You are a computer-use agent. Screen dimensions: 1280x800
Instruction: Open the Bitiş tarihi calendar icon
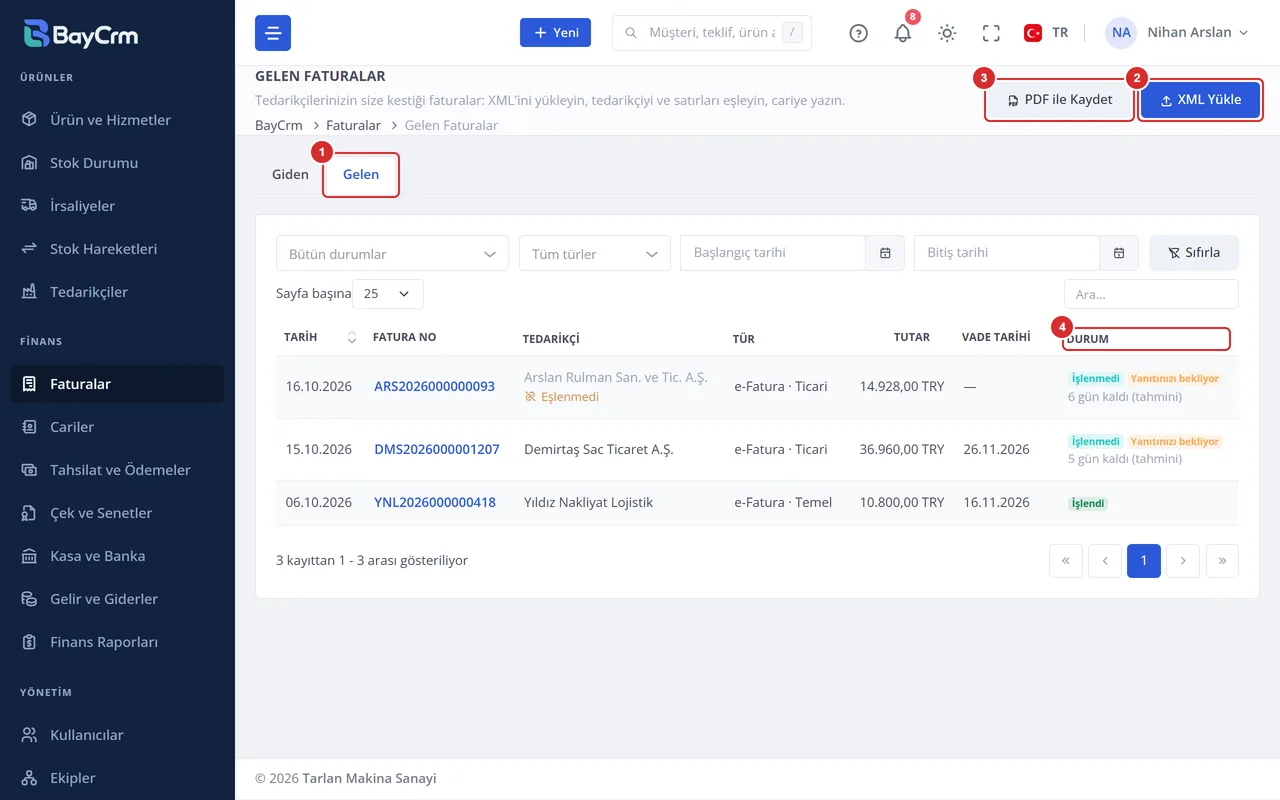pyautogui.click(x=1119, y=253)
